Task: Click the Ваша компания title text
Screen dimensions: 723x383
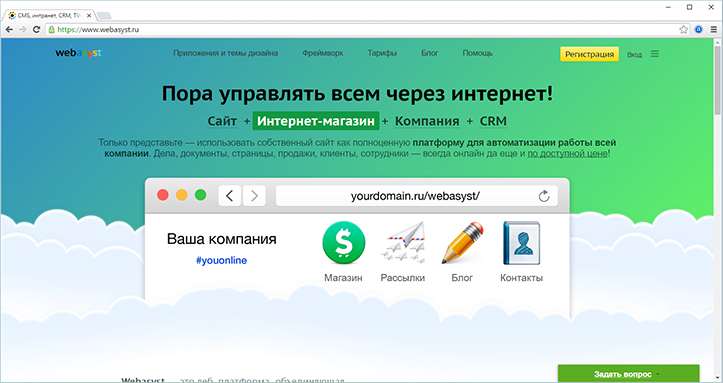Action: point(222,239)
